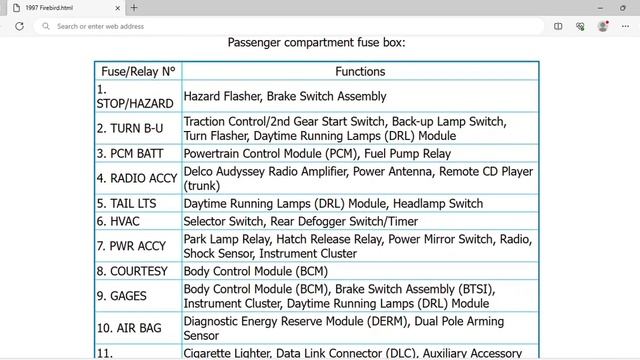
Task: Click 'Selector Switch, Rear Defogger Switch/Timer'
Action: click(x=301, y=221)
